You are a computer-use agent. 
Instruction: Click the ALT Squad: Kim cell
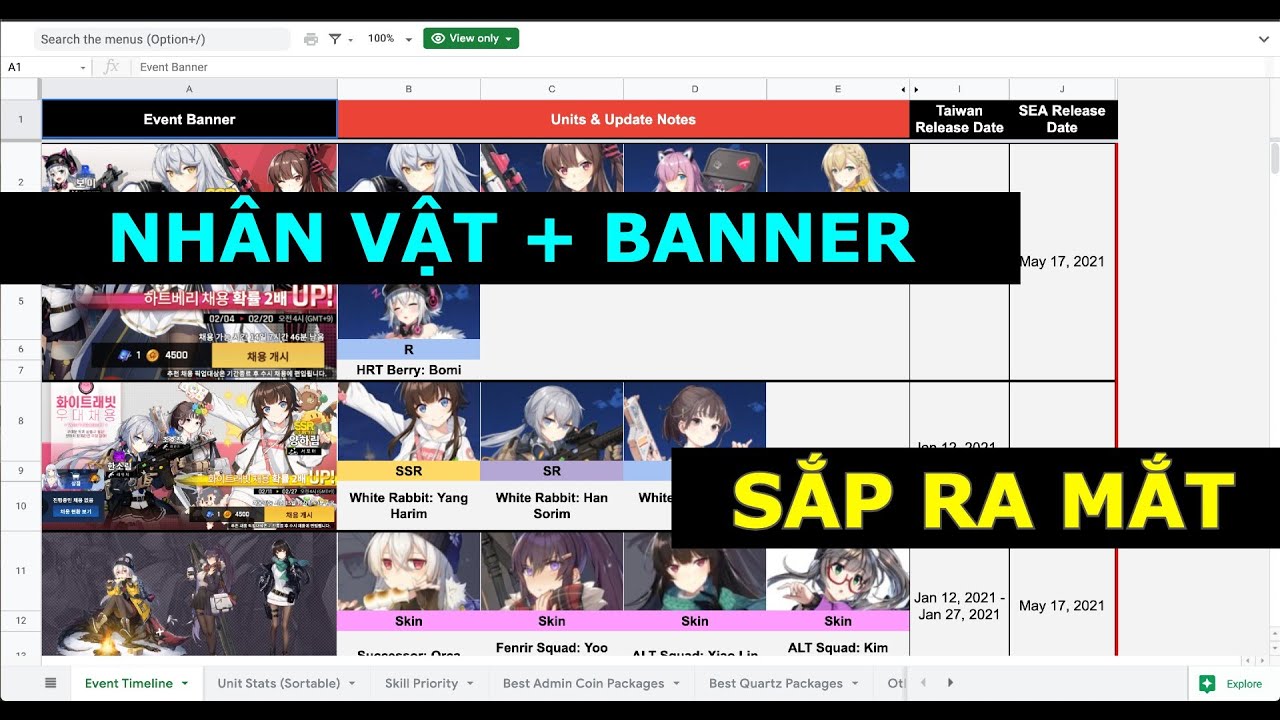[838, 646]
